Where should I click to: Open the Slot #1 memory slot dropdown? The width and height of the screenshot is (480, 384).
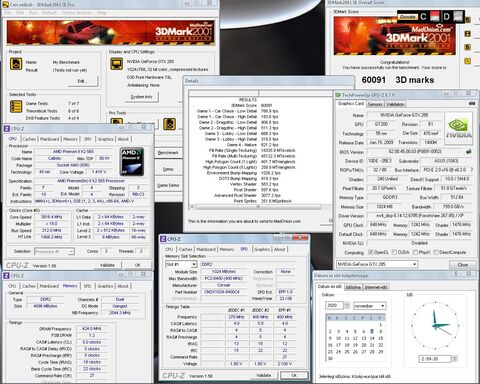[x=181, y=264]
